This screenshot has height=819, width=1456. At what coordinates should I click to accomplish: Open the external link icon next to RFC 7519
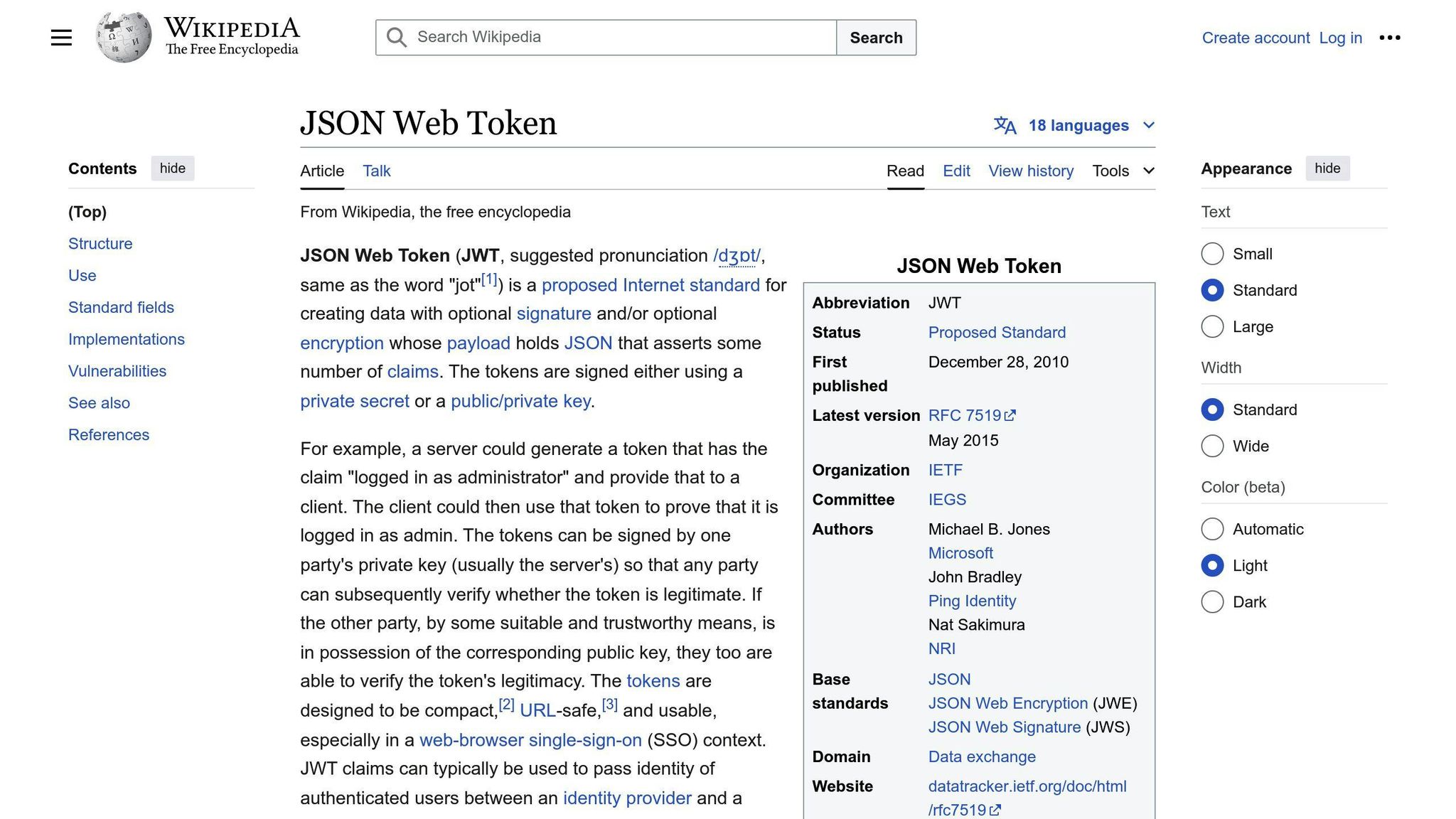tap(1011, 414)
